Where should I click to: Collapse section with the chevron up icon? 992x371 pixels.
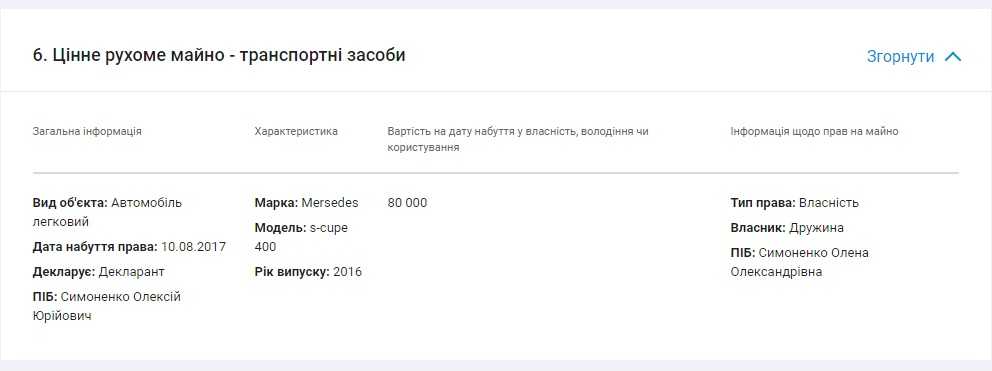(953, 57)
